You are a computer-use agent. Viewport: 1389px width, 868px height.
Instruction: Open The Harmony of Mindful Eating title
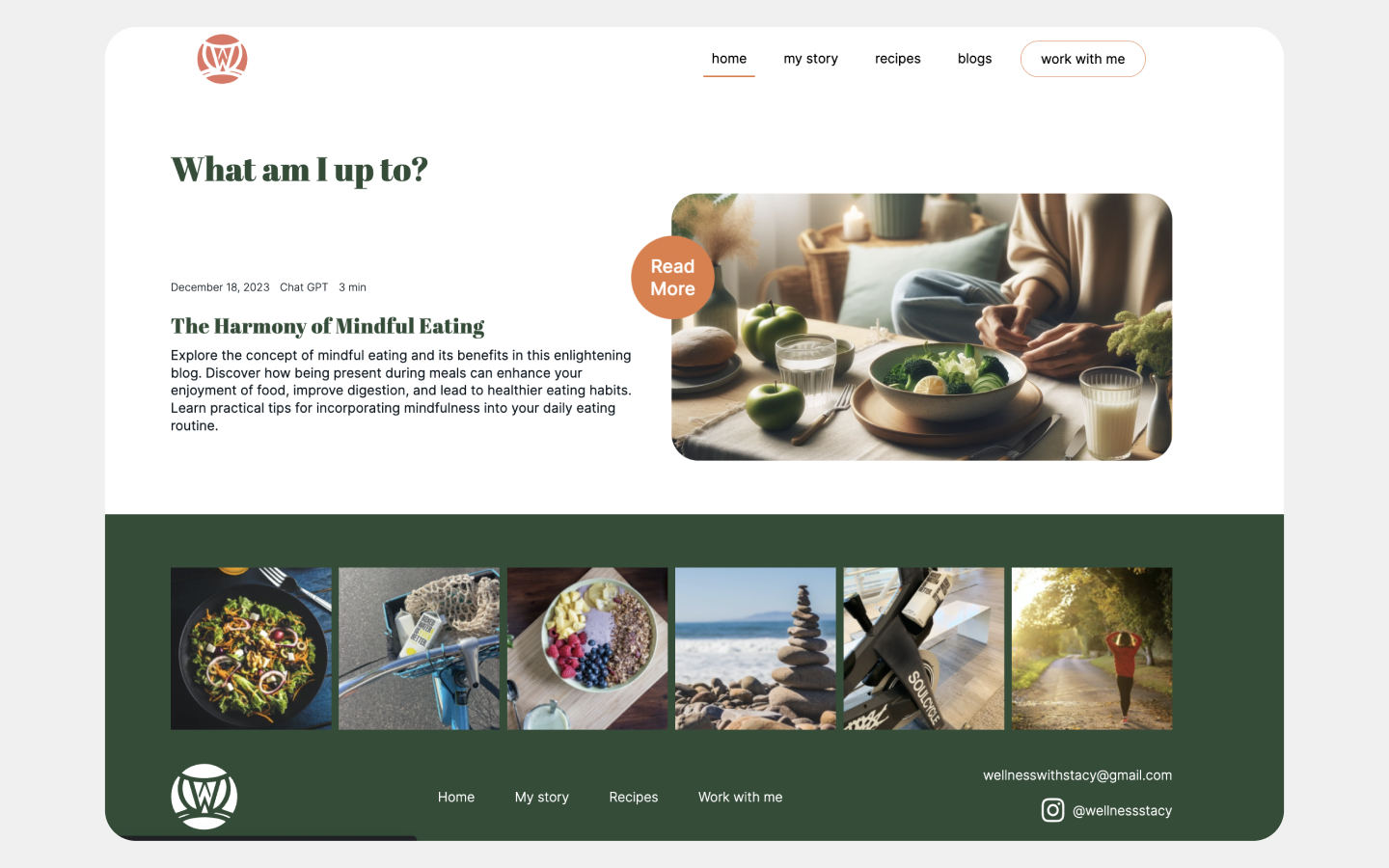[x=327, y=326]
